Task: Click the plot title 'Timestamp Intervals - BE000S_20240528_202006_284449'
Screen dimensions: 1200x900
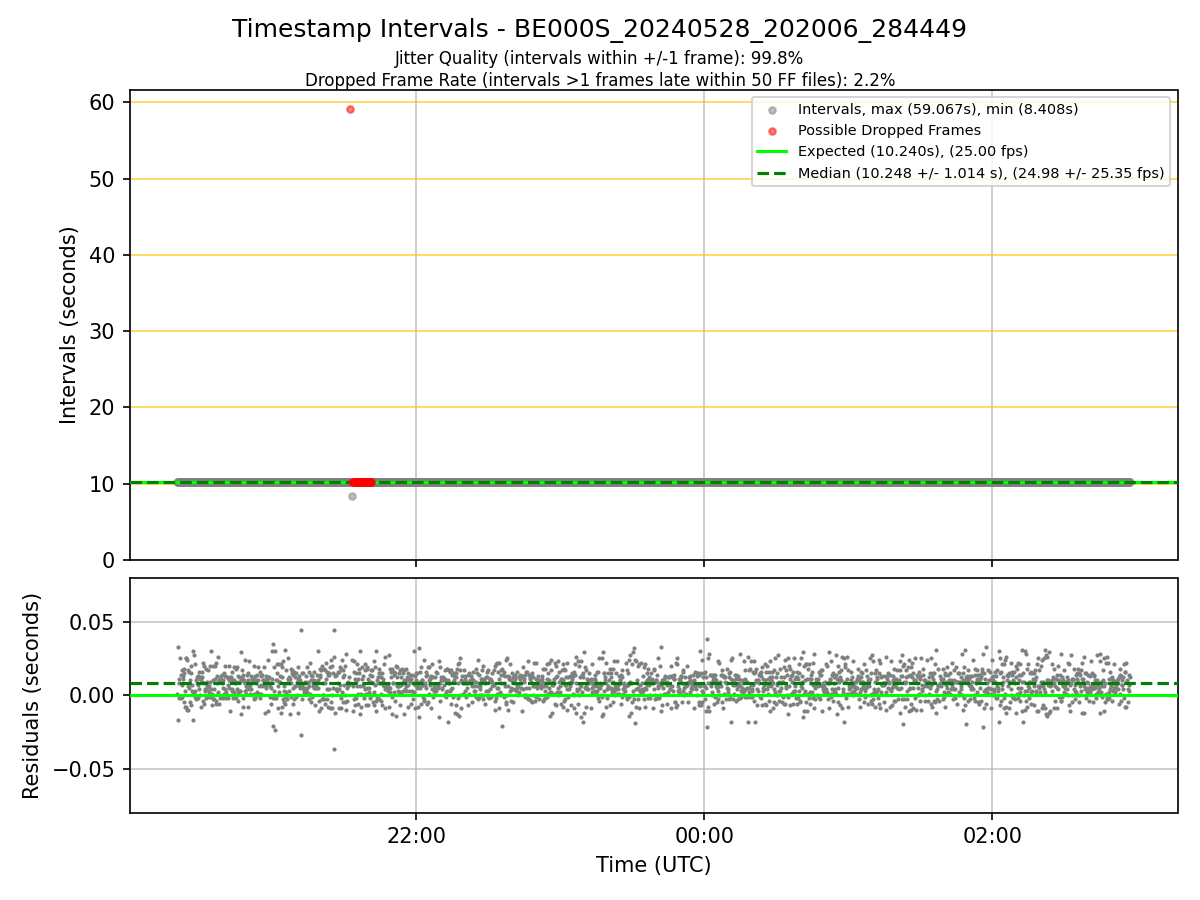Action: (599, 29)
